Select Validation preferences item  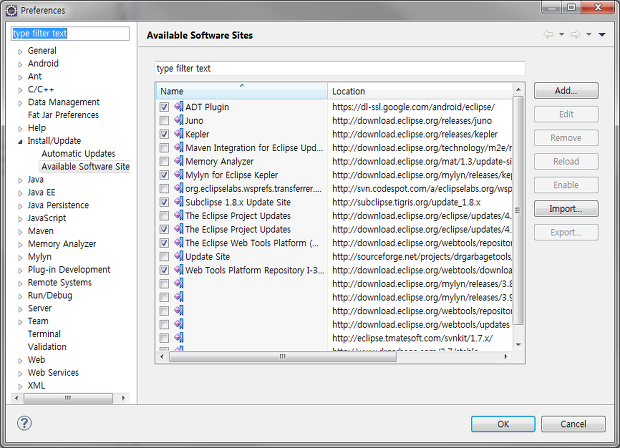pos(47,347)
